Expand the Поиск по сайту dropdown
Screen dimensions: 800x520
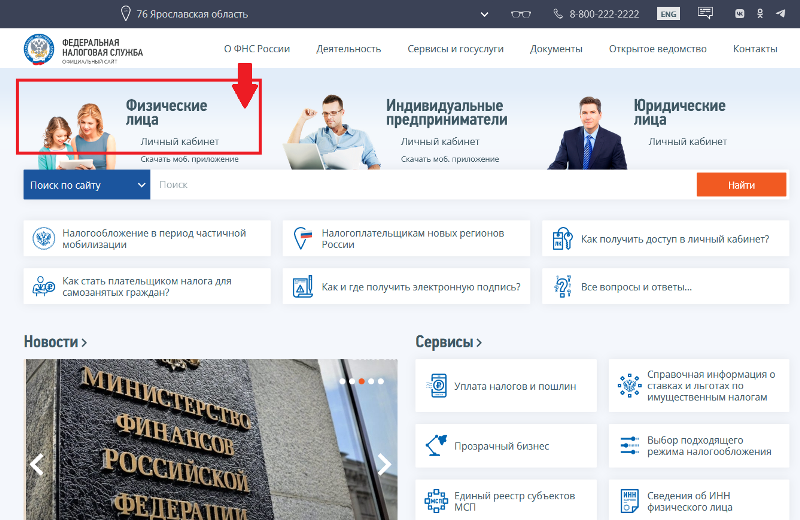(87, 185)
